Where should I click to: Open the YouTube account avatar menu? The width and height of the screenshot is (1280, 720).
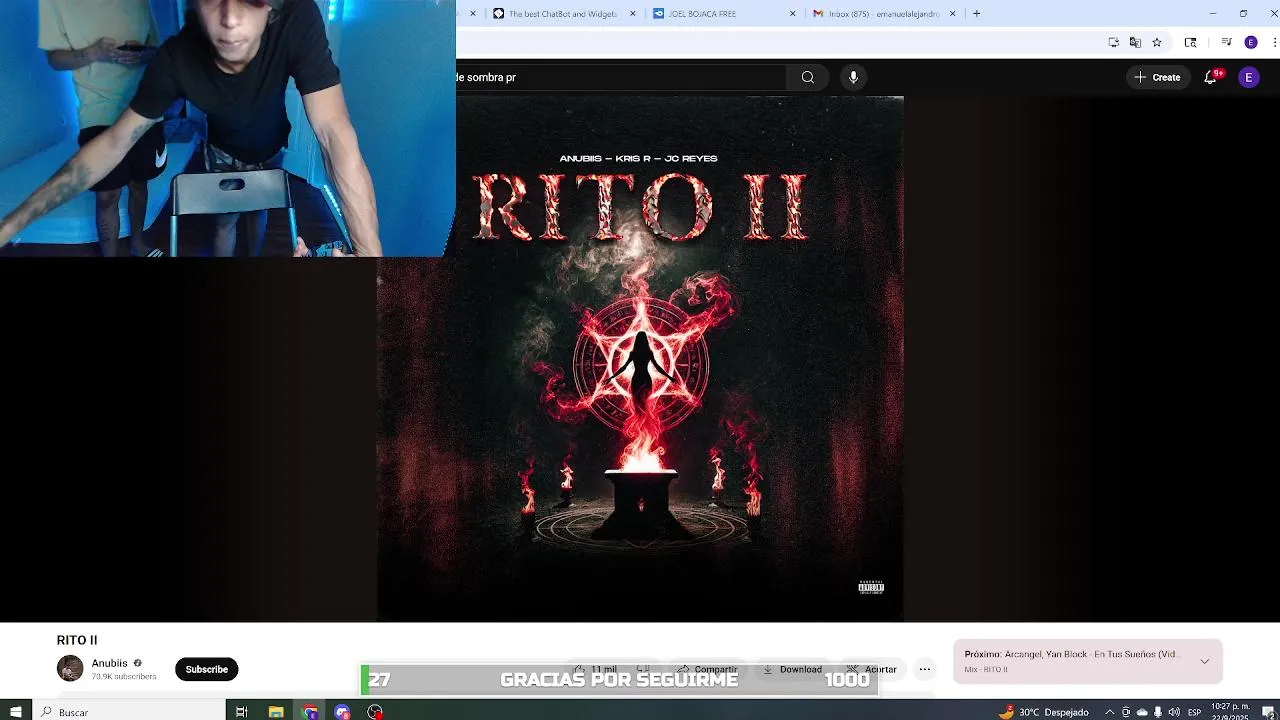click(1249, 77)
